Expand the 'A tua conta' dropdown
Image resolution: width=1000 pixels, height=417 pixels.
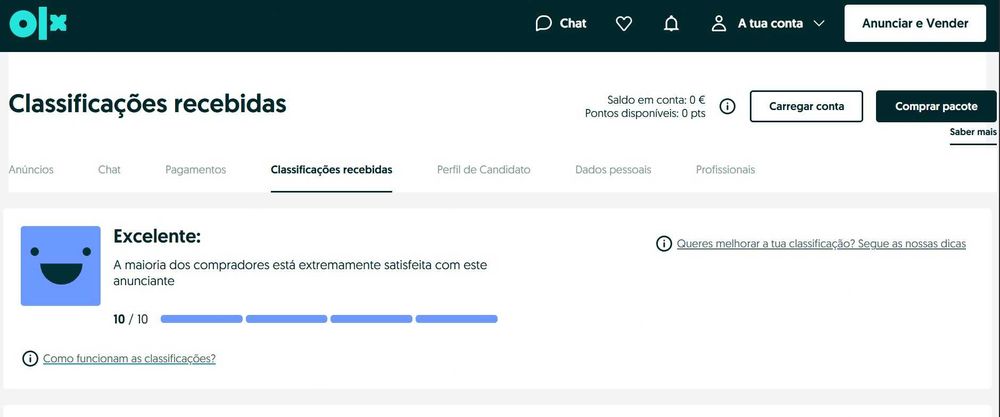pyautogui.click(x=770, y=23)
